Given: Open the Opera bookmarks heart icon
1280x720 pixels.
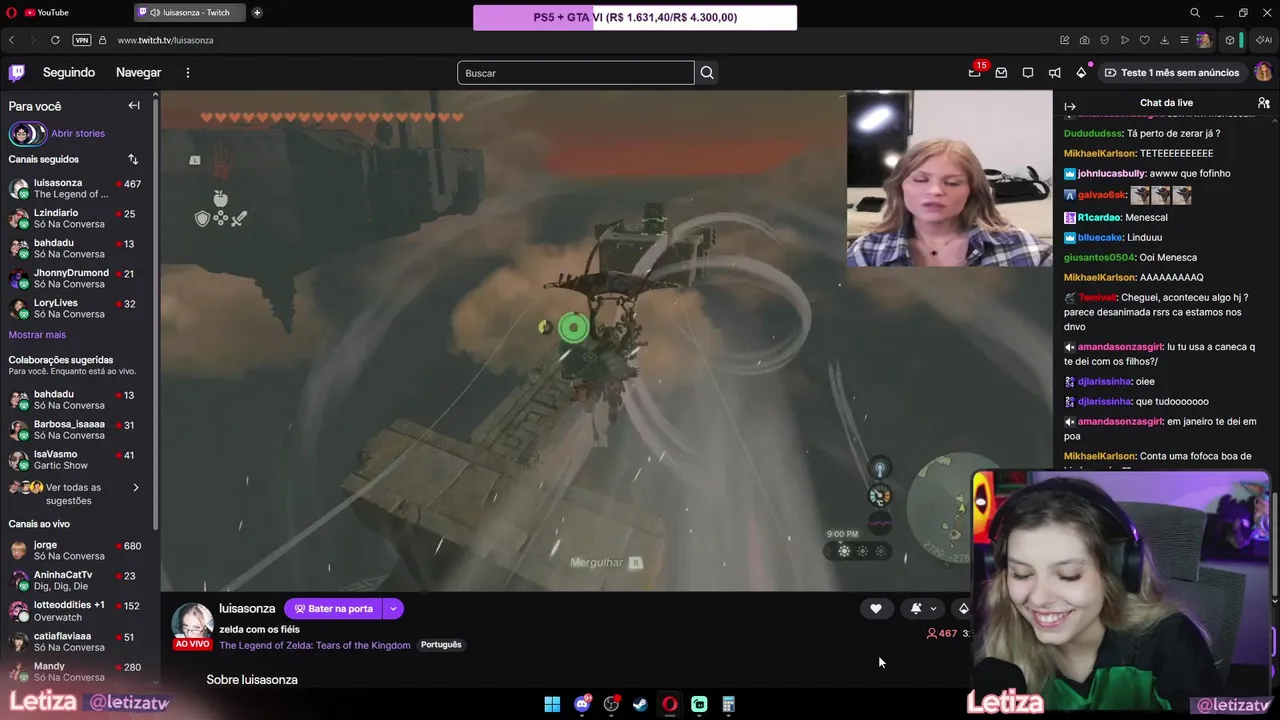Looking at the screenshot, I should coord(1145,40).
